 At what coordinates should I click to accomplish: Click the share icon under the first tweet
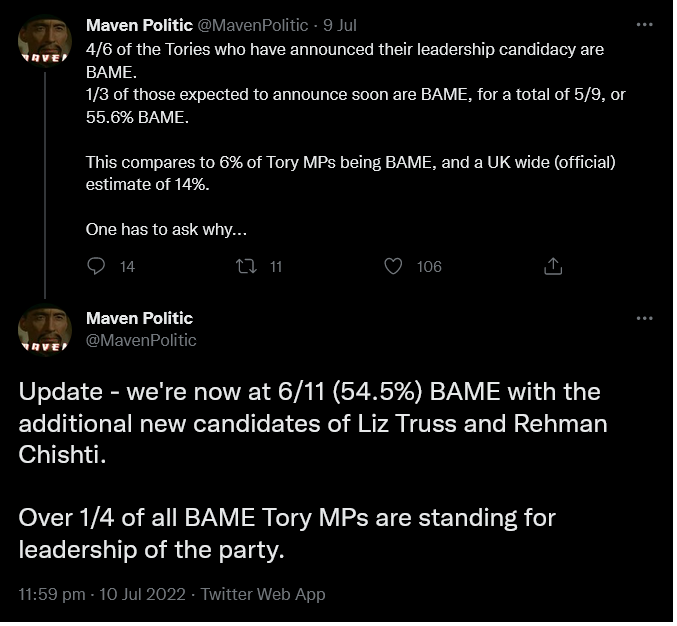coord(553,266)
